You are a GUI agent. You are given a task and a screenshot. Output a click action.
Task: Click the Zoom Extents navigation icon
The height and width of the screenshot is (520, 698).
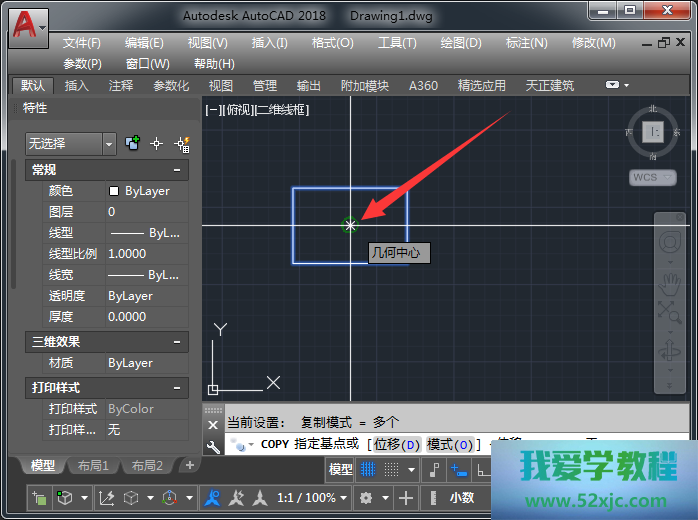[x=668, y=312]
